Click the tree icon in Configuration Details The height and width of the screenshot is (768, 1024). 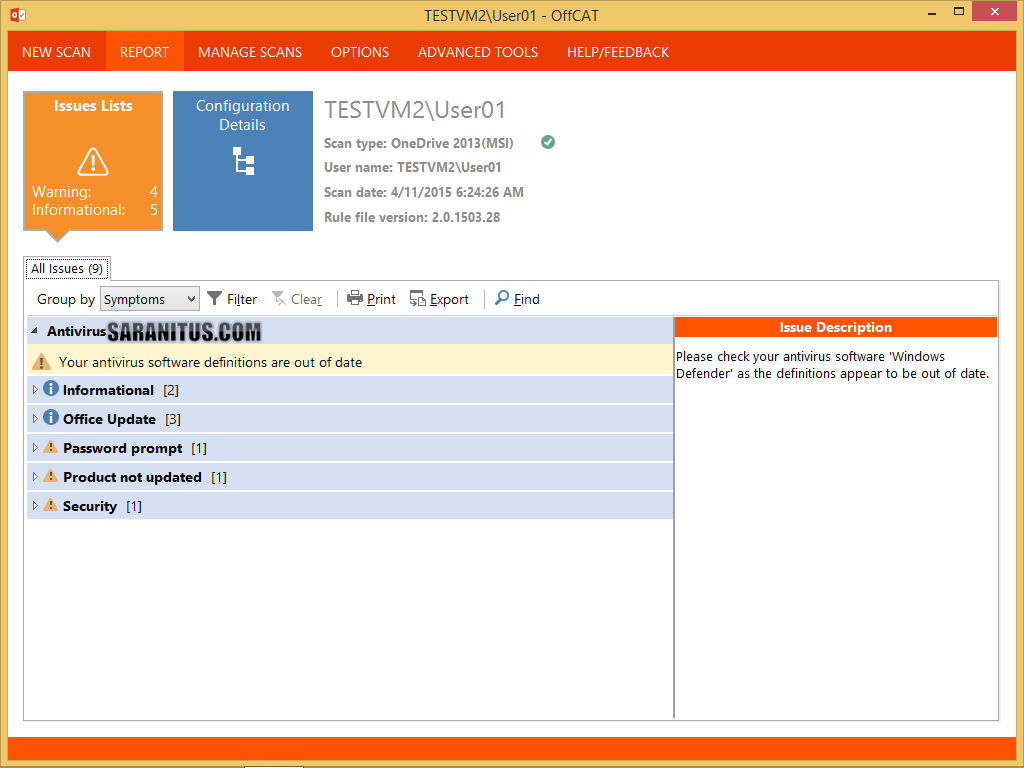point(244,161)
